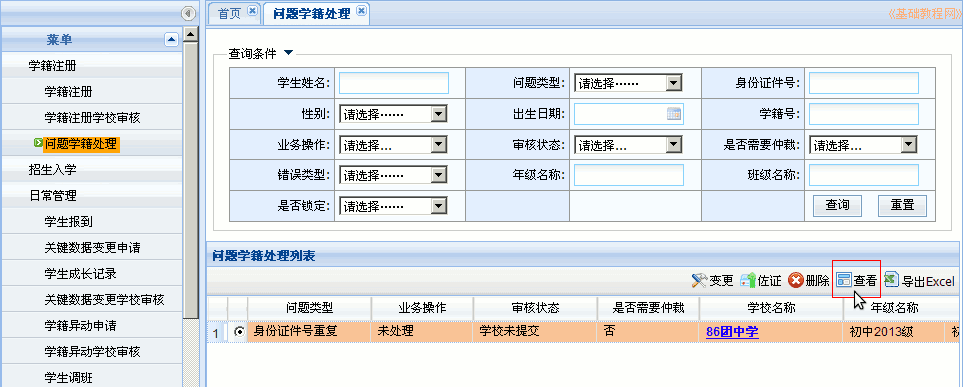Image resolution: width=963 pixels, height=387 pixels.
Task: Click the 查询 button
Action: coord(837,205)
